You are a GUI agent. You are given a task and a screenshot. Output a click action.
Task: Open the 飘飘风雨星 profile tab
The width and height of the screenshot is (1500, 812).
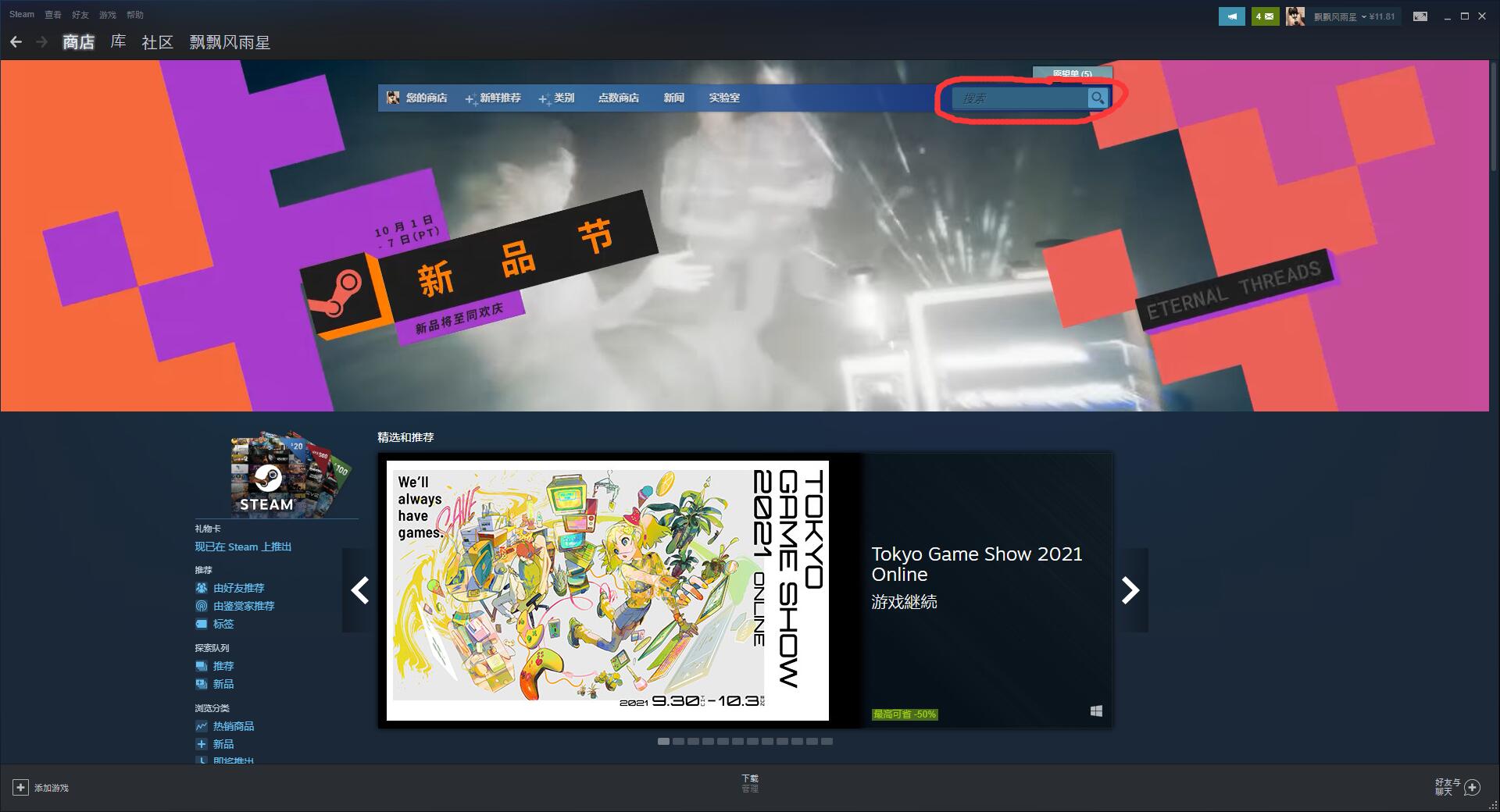pos(230,42)
